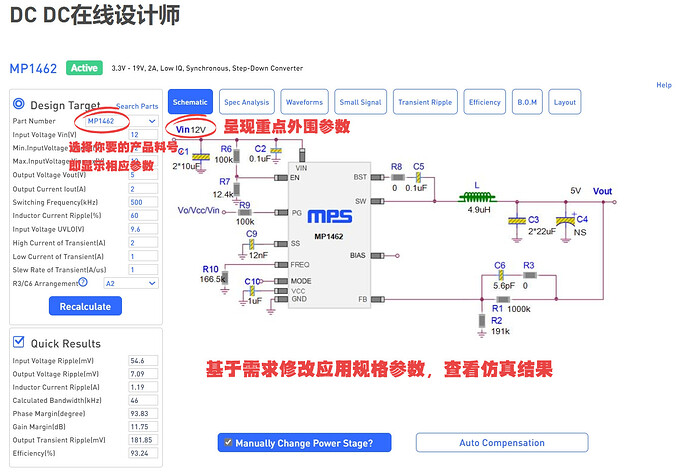This screenshot has width=690, height=475.
Task: Click Inductor Current Ripple value 1.19
Action: pyautogui.click(x=143, y=387)
